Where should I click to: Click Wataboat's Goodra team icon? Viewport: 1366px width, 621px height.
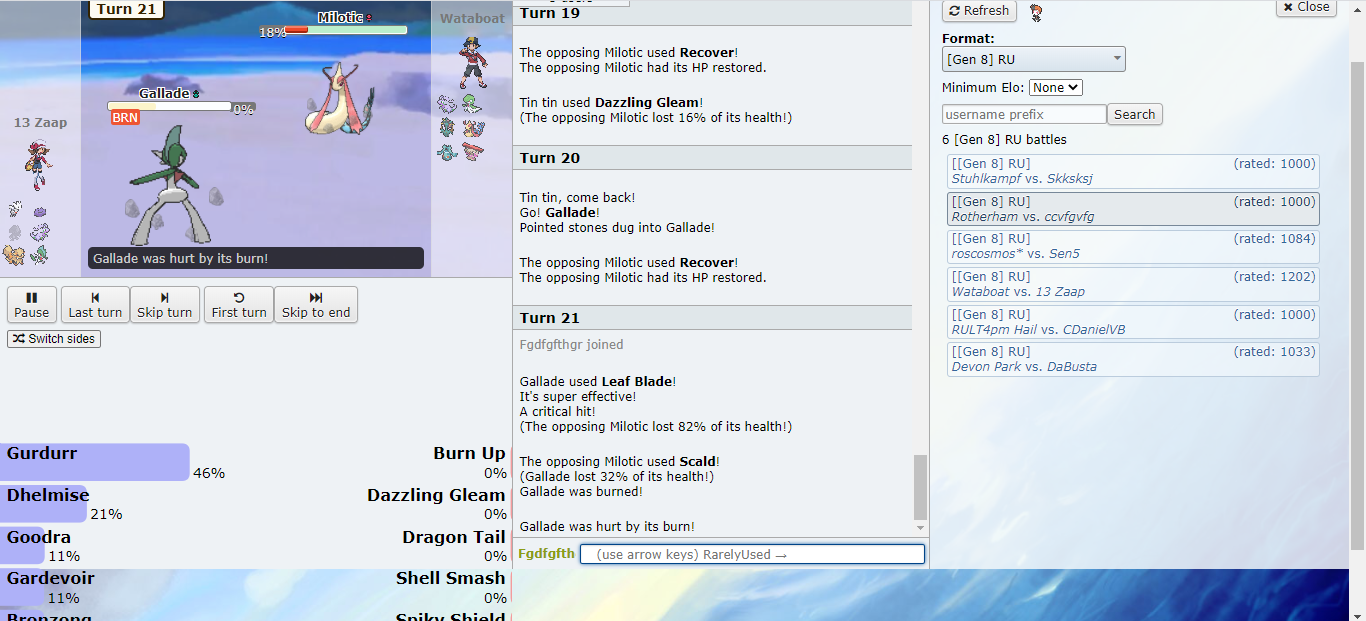[447, 105]
